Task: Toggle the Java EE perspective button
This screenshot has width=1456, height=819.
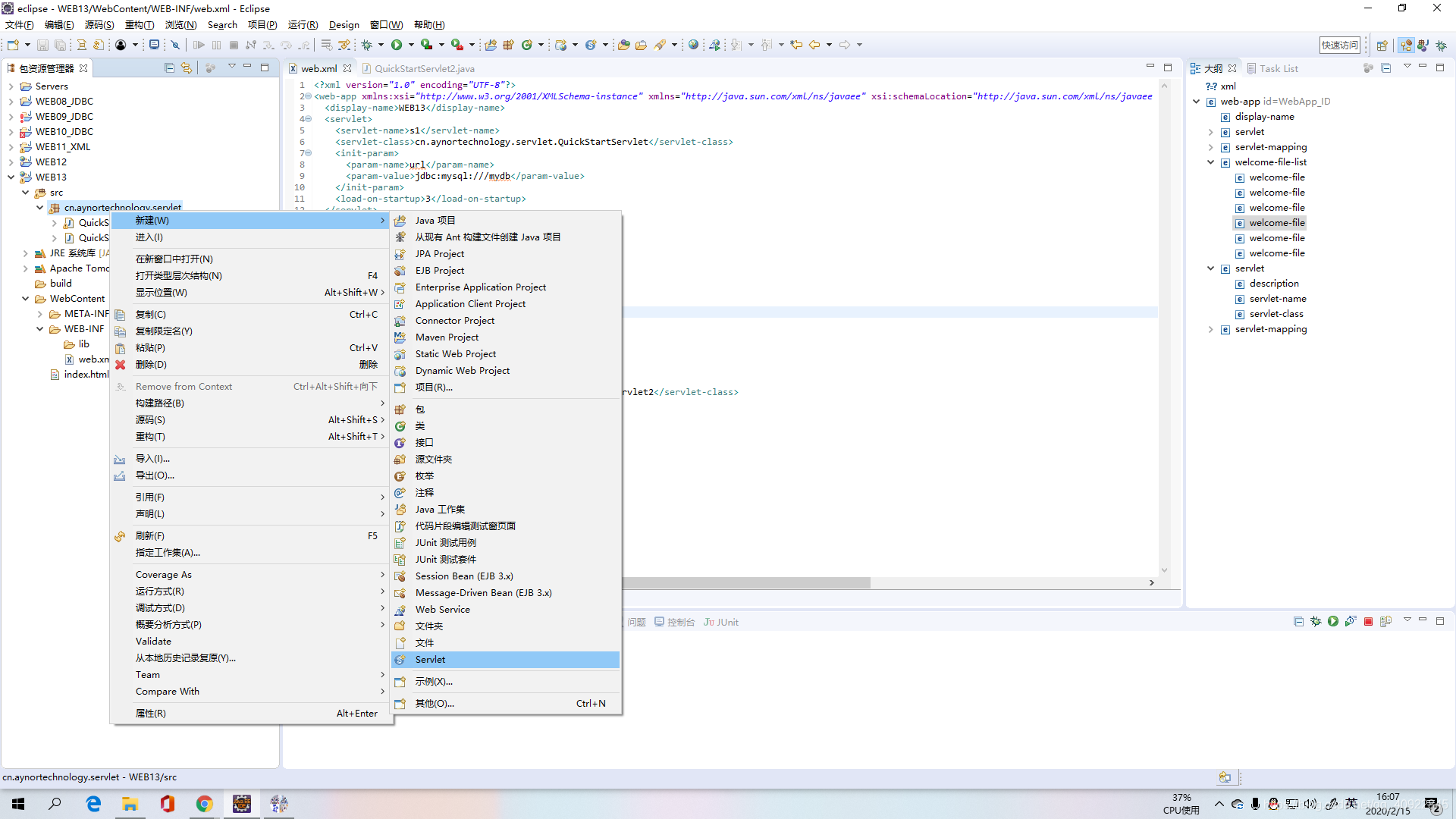Action: tap(1406, 45)
